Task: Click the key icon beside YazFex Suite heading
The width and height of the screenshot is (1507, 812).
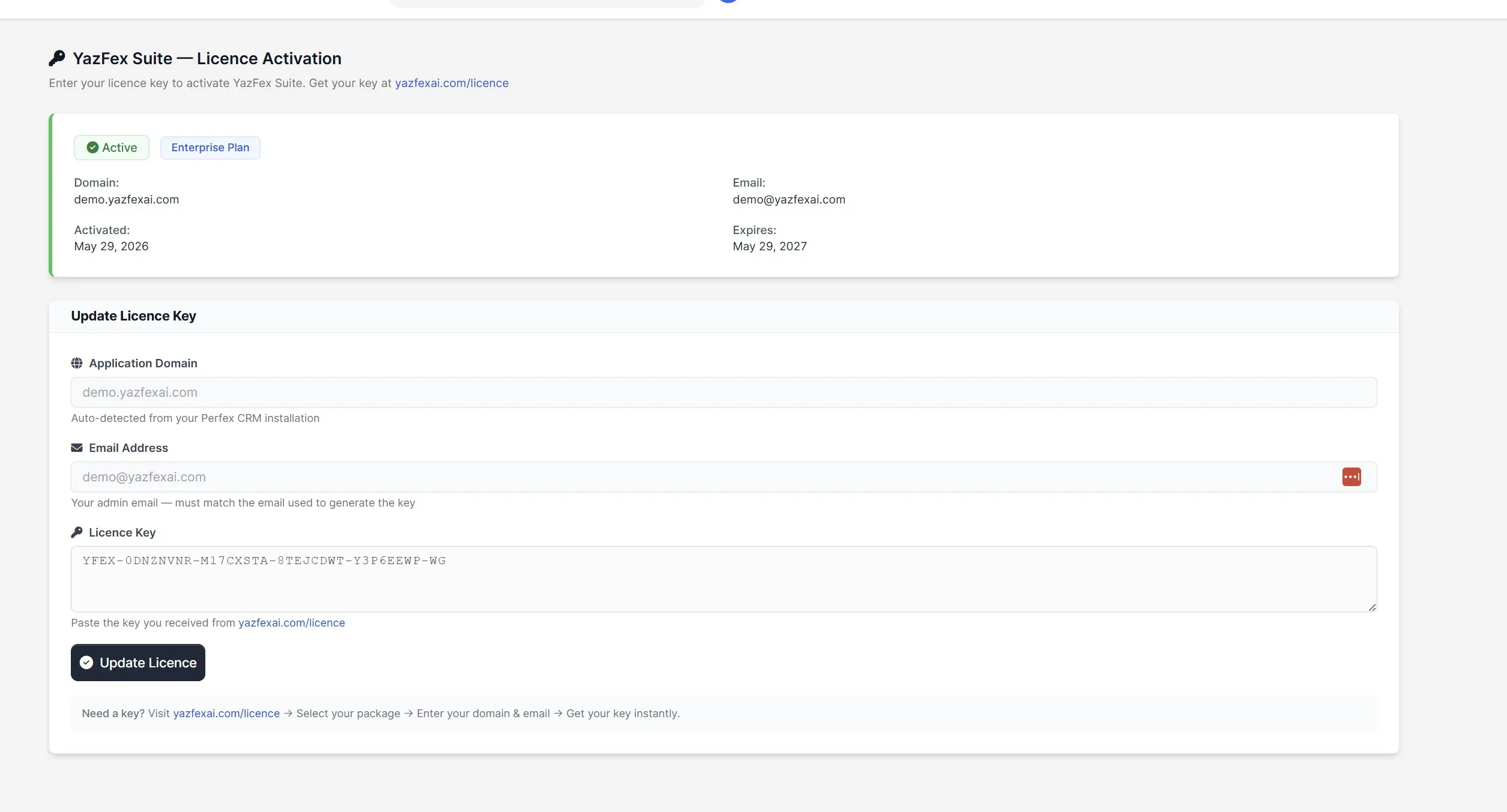Action: (x=57, y=58)
